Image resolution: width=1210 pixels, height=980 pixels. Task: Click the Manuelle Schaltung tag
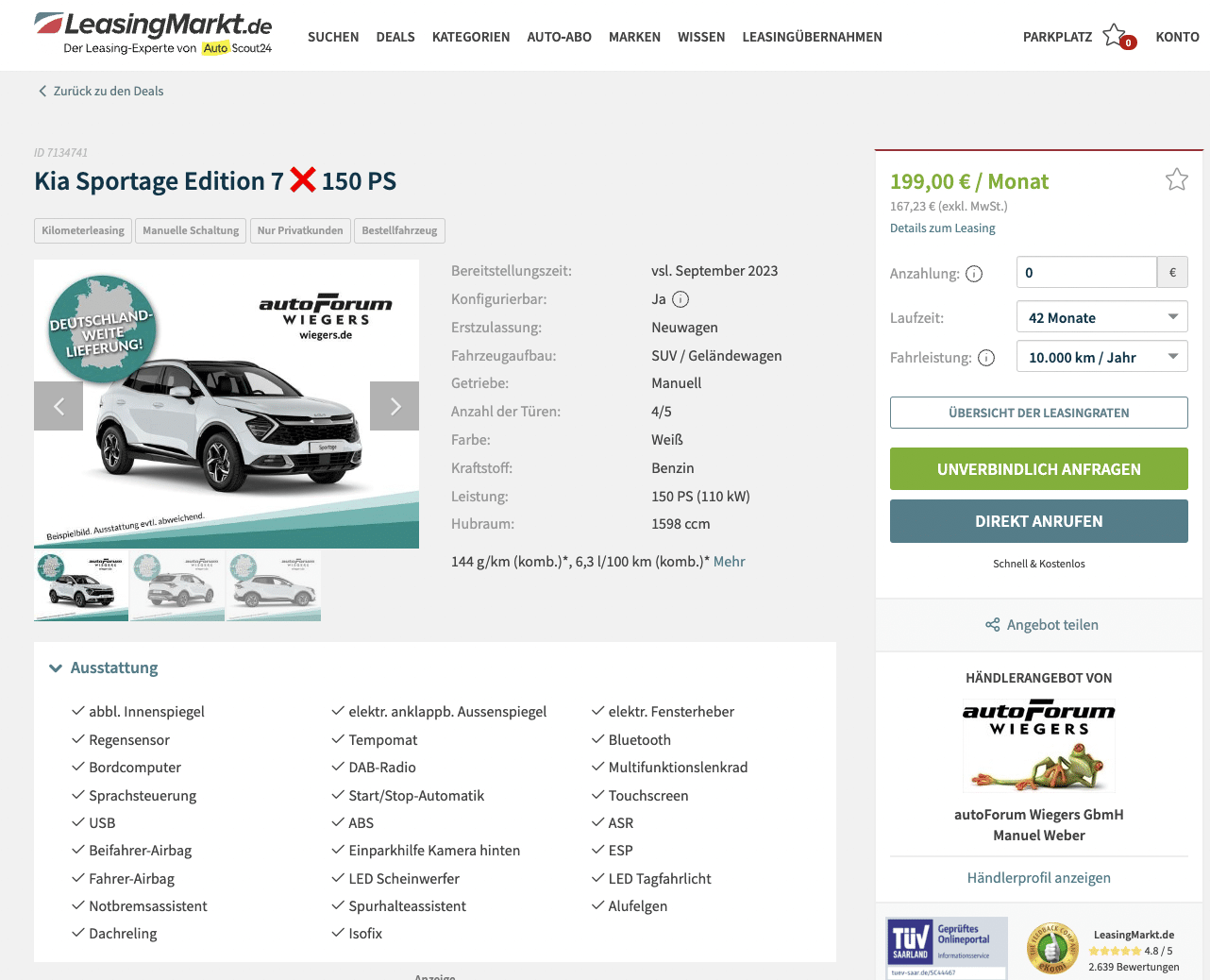tap(191, 230)
